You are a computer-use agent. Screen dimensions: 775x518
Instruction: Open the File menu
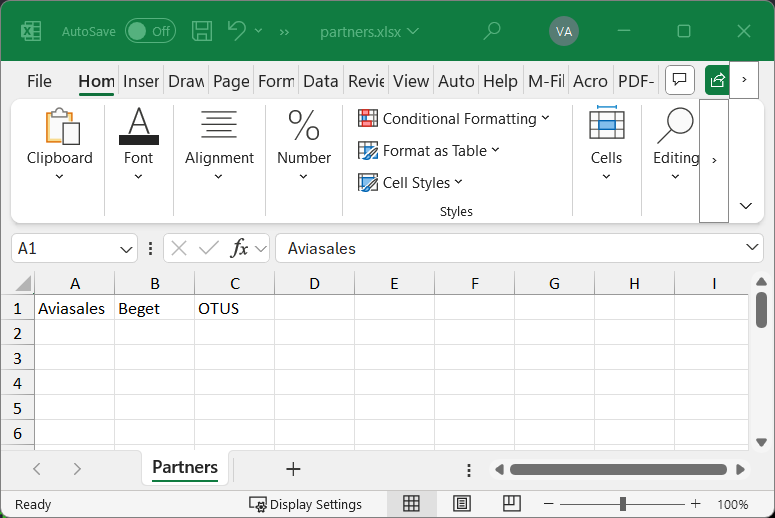39,81
